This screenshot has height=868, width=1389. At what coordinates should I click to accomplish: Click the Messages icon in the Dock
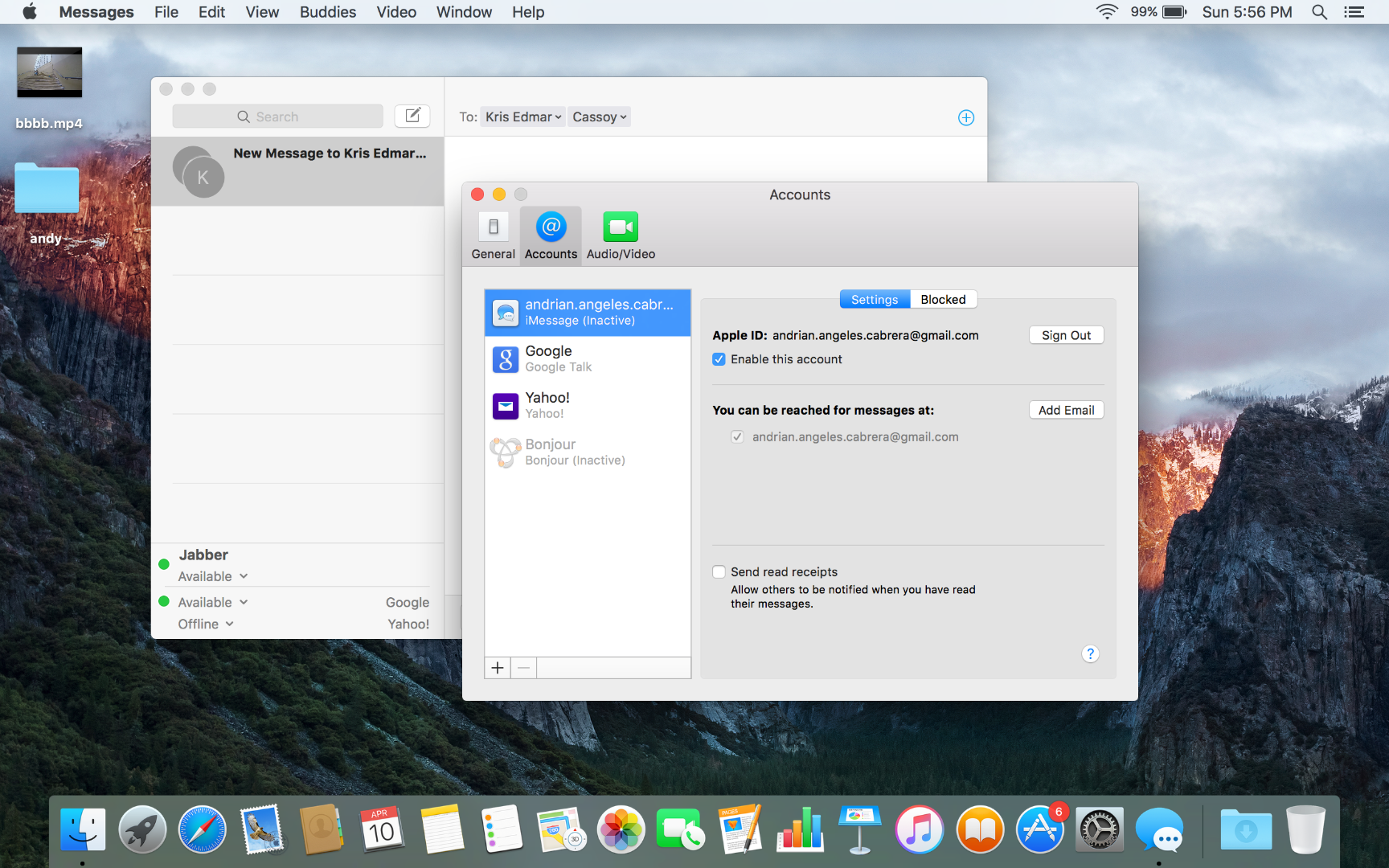(1160, 829)
